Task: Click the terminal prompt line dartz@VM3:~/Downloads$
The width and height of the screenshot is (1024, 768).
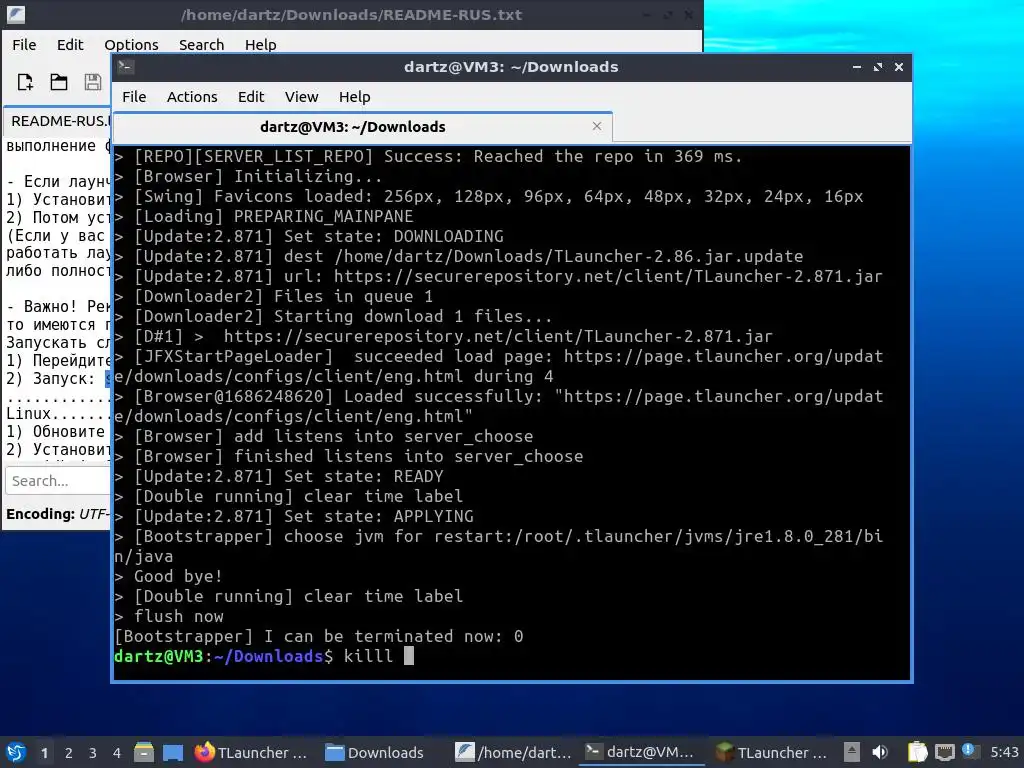Action: click(223, 656)
